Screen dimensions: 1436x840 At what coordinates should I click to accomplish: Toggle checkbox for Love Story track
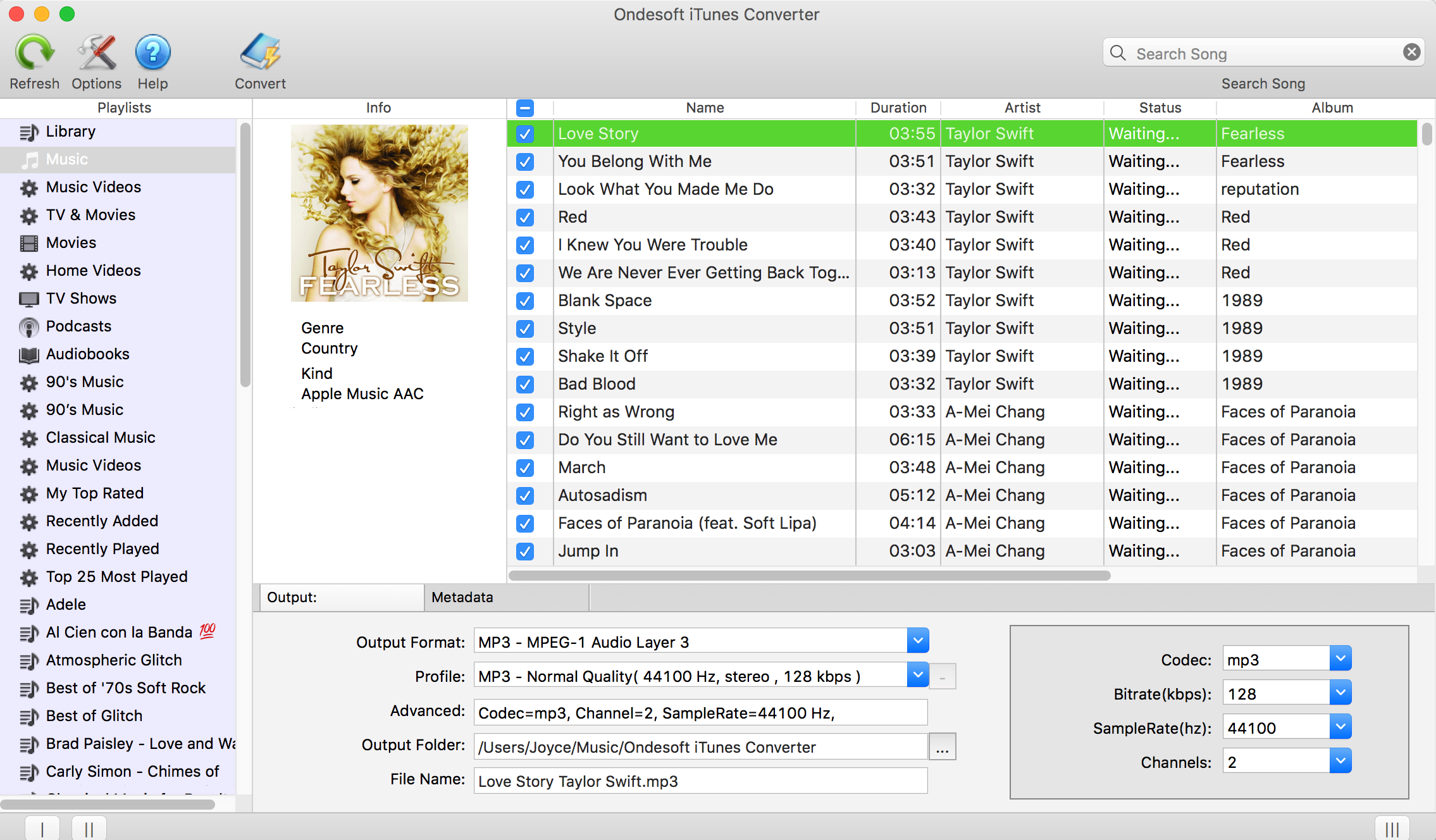pos(525,133)
